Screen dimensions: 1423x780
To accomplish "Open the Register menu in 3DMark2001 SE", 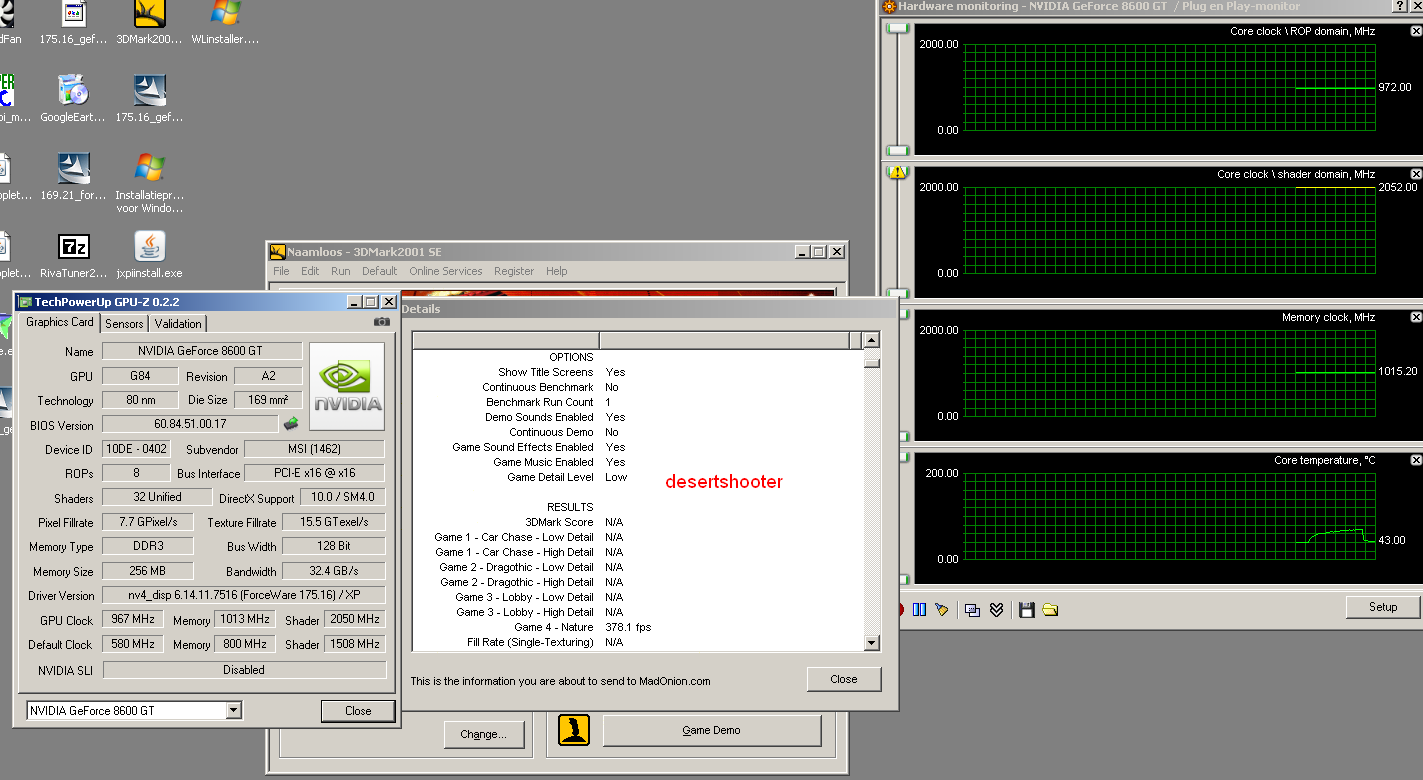I will [x=514, y=271].
